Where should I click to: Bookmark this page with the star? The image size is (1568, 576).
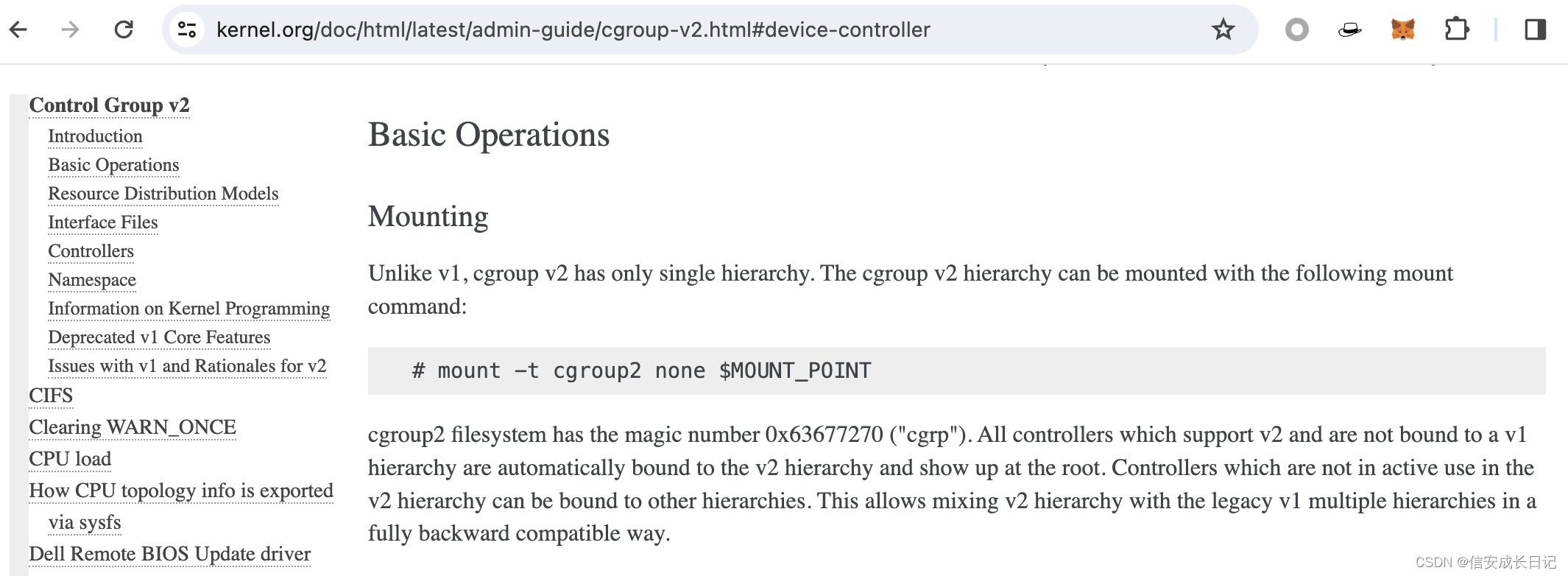(1222, 29)
